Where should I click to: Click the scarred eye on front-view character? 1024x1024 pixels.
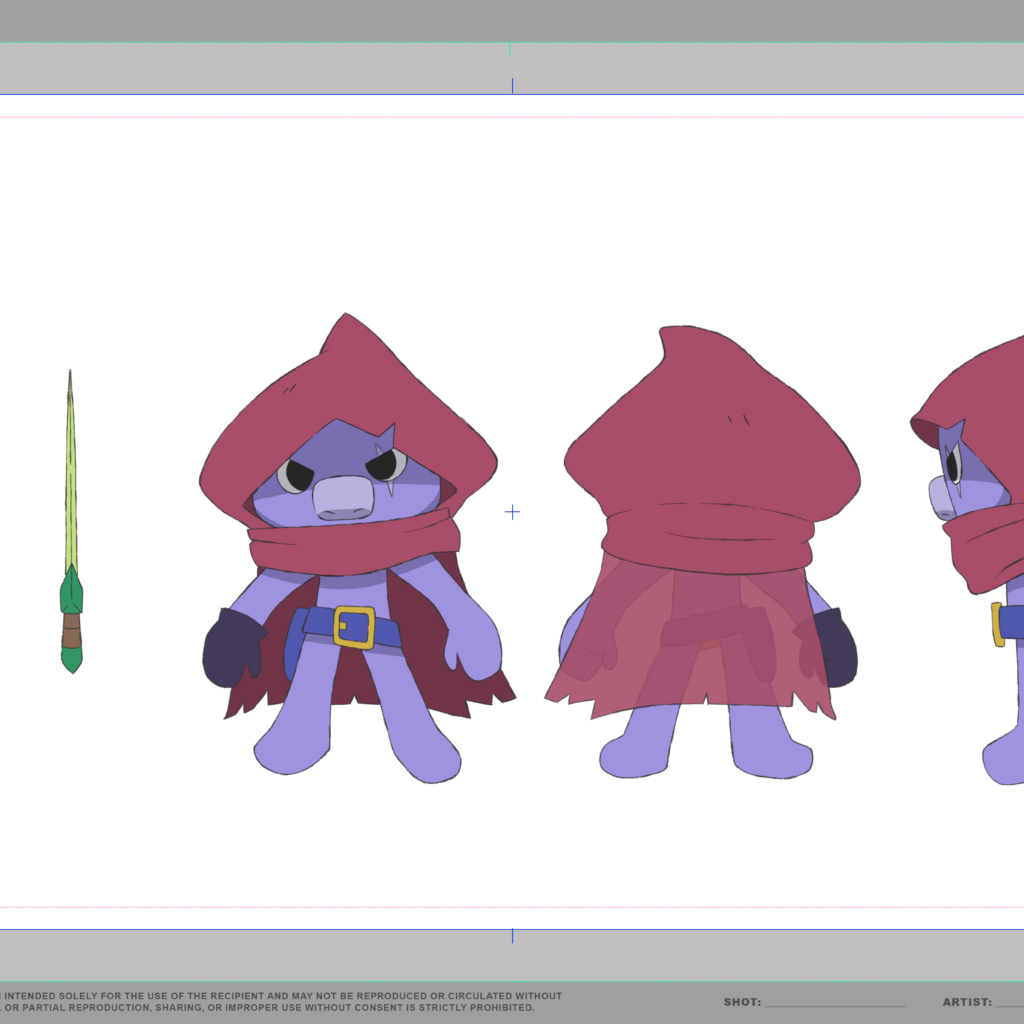(x=386, y=464)
